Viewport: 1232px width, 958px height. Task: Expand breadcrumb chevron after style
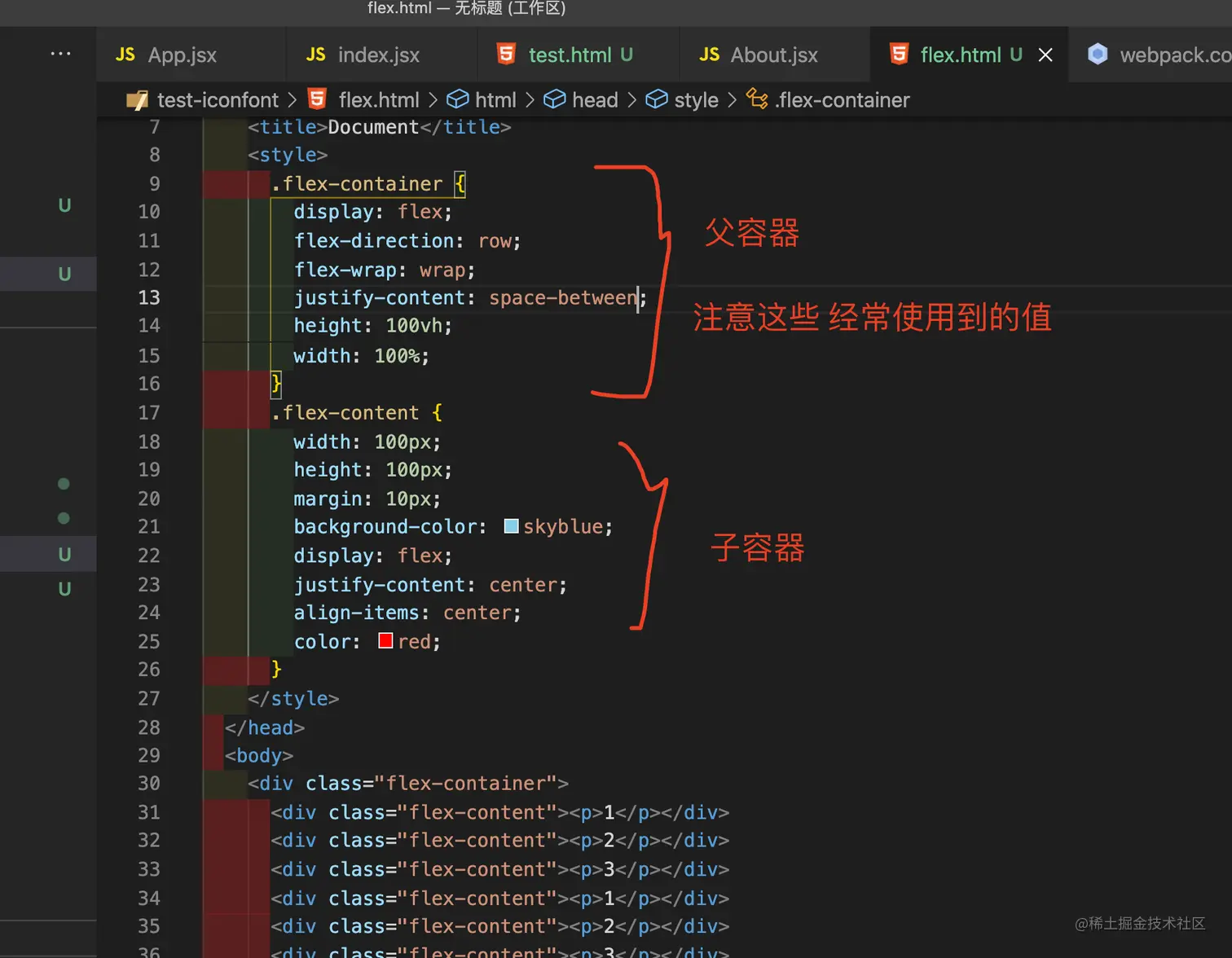coord(732,100)
